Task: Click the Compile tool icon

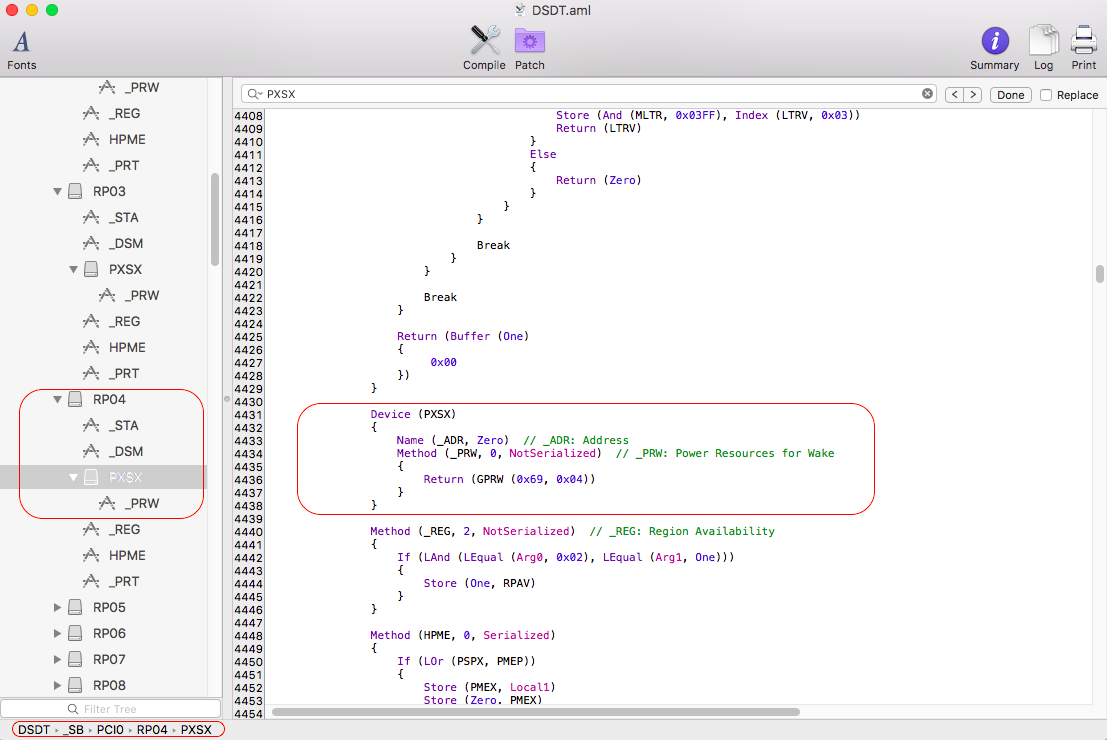Action: coord(484,47)
